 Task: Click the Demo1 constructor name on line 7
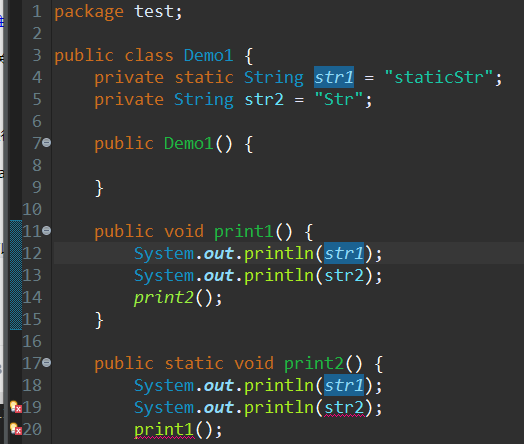pyautogui.click(x=188, y=143)
